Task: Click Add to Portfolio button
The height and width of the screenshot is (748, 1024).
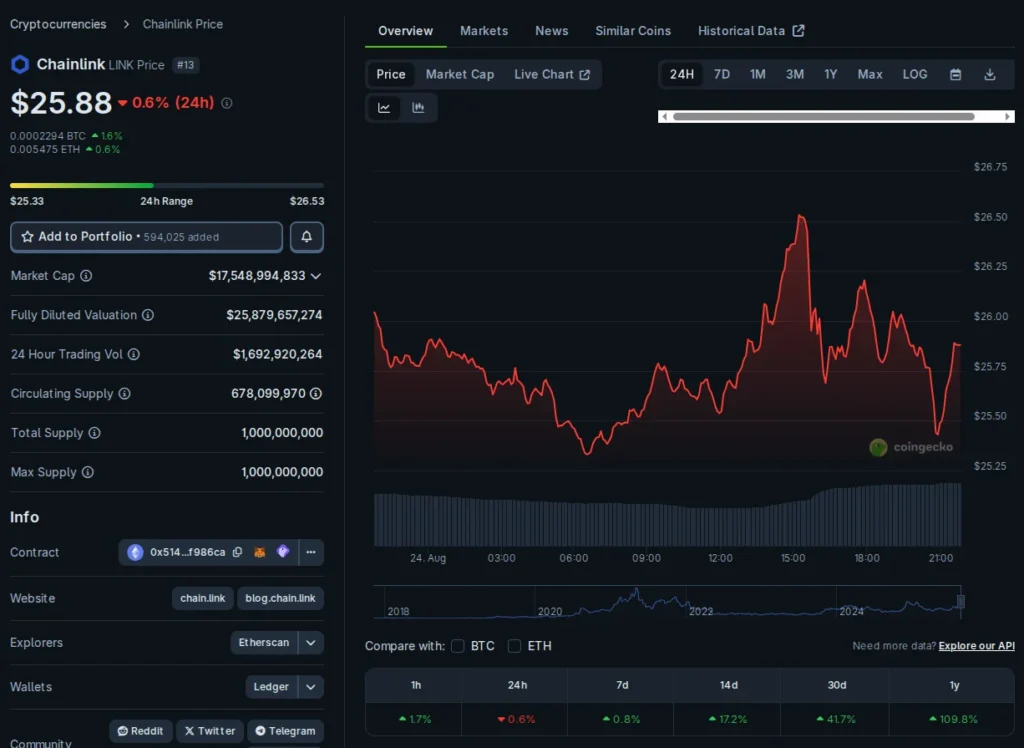Action: pos(146,236)
